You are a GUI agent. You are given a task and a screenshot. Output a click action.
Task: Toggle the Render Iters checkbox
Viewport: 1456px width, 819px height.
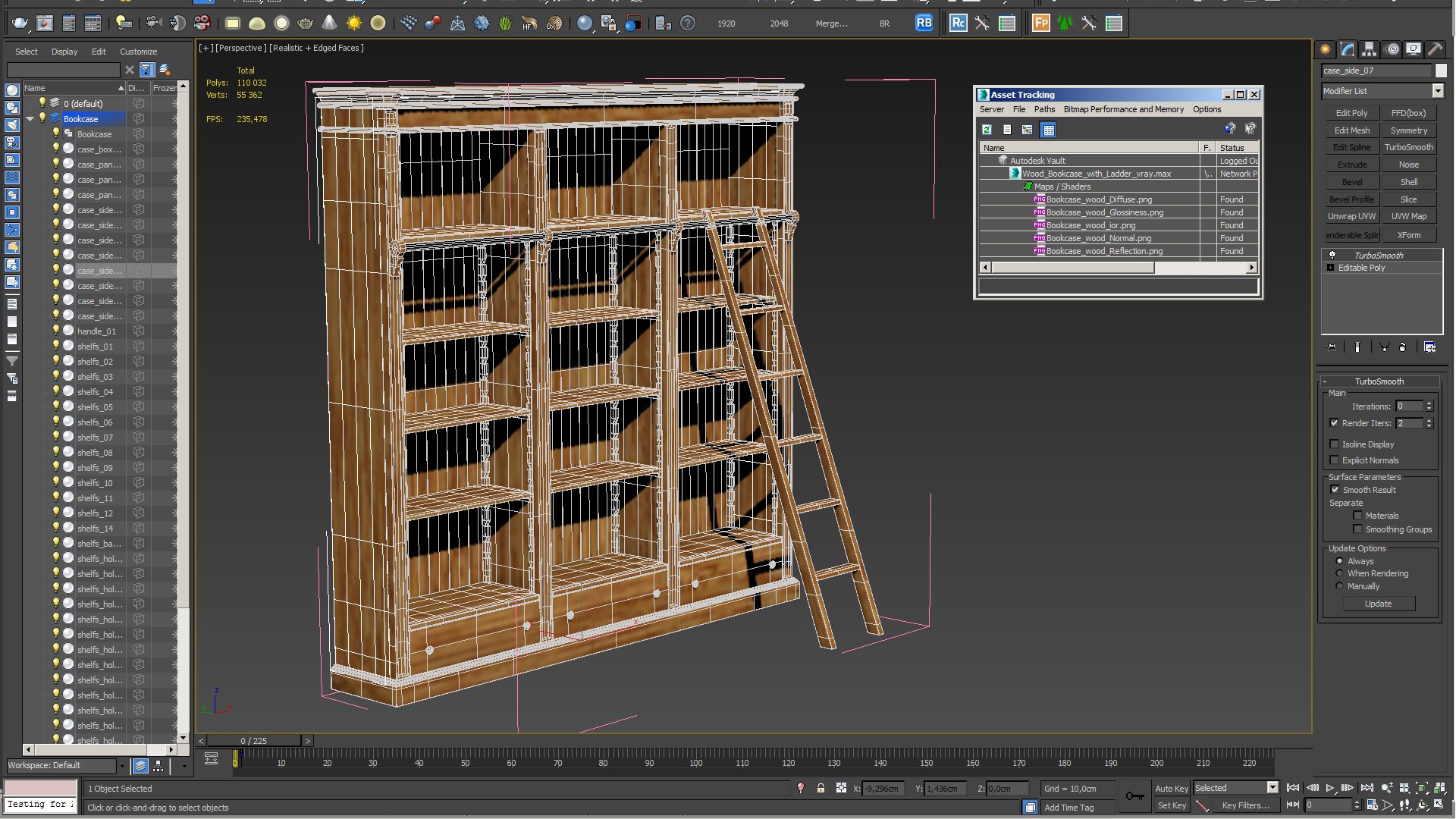click(1334, 423)
